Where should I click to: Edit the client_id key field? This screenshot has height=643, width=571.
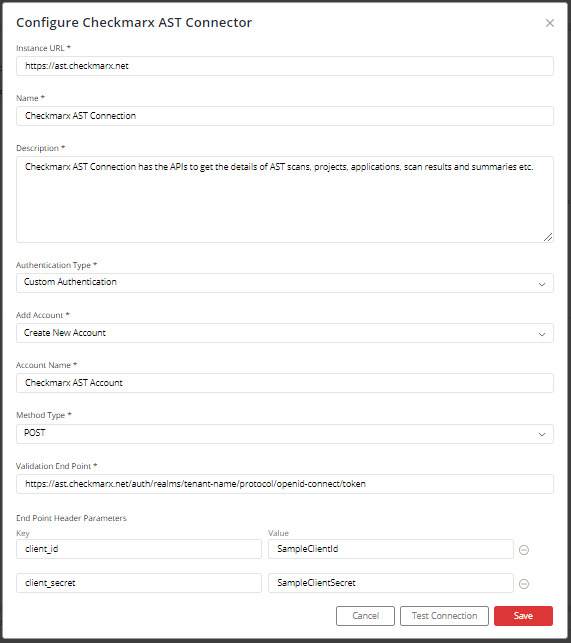point(139,549)
